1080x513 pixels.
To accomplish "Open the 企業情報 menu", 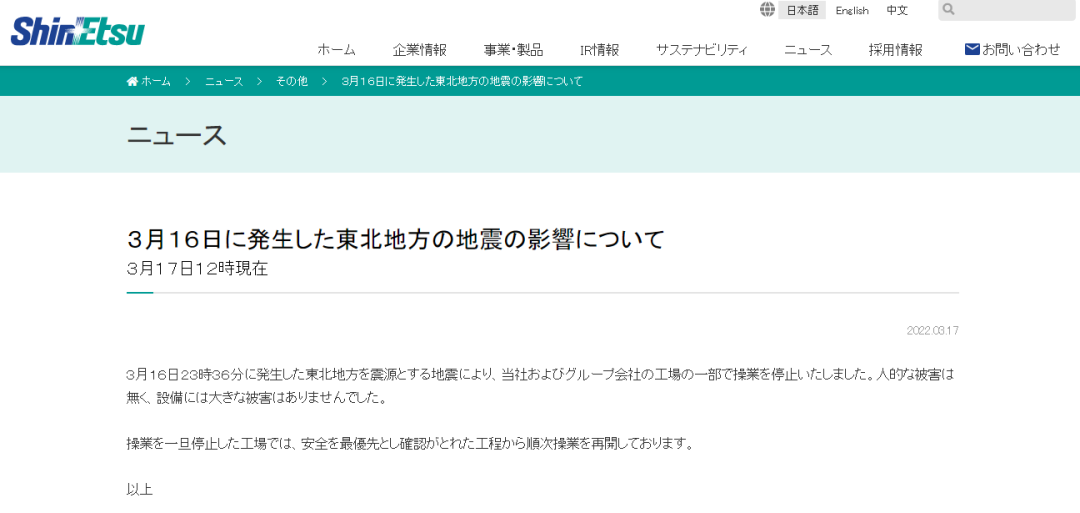I will coord(419,49).
